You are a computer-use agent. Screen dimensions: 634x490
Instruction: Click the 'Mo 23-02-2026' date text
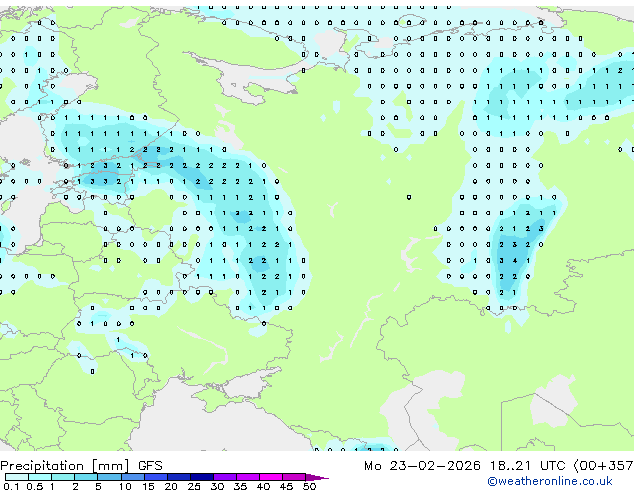422,466
